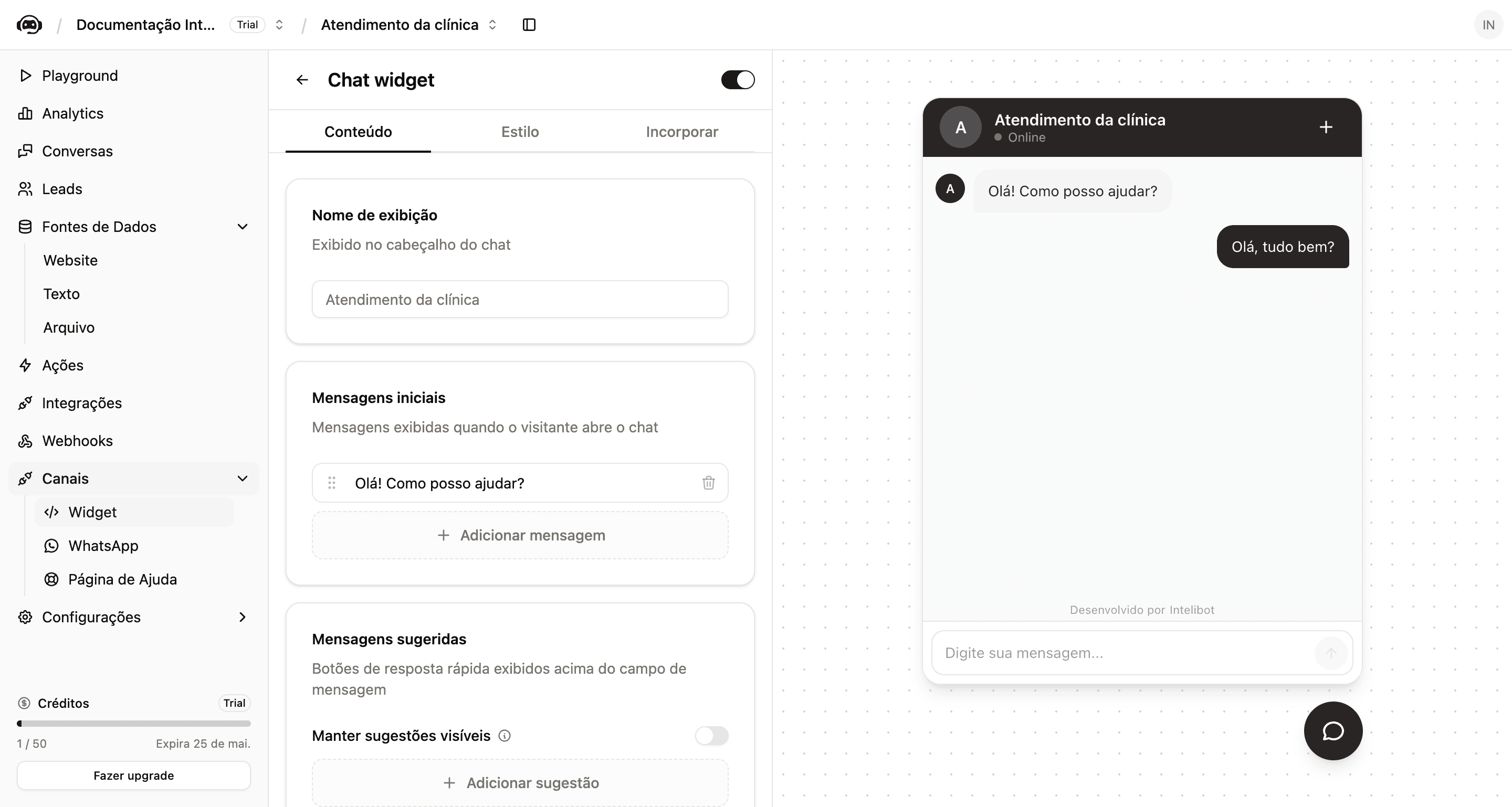This screenshot has width=1512, height=807.
Task: Collapse the Canais section chevron
Action: point(242,479)
